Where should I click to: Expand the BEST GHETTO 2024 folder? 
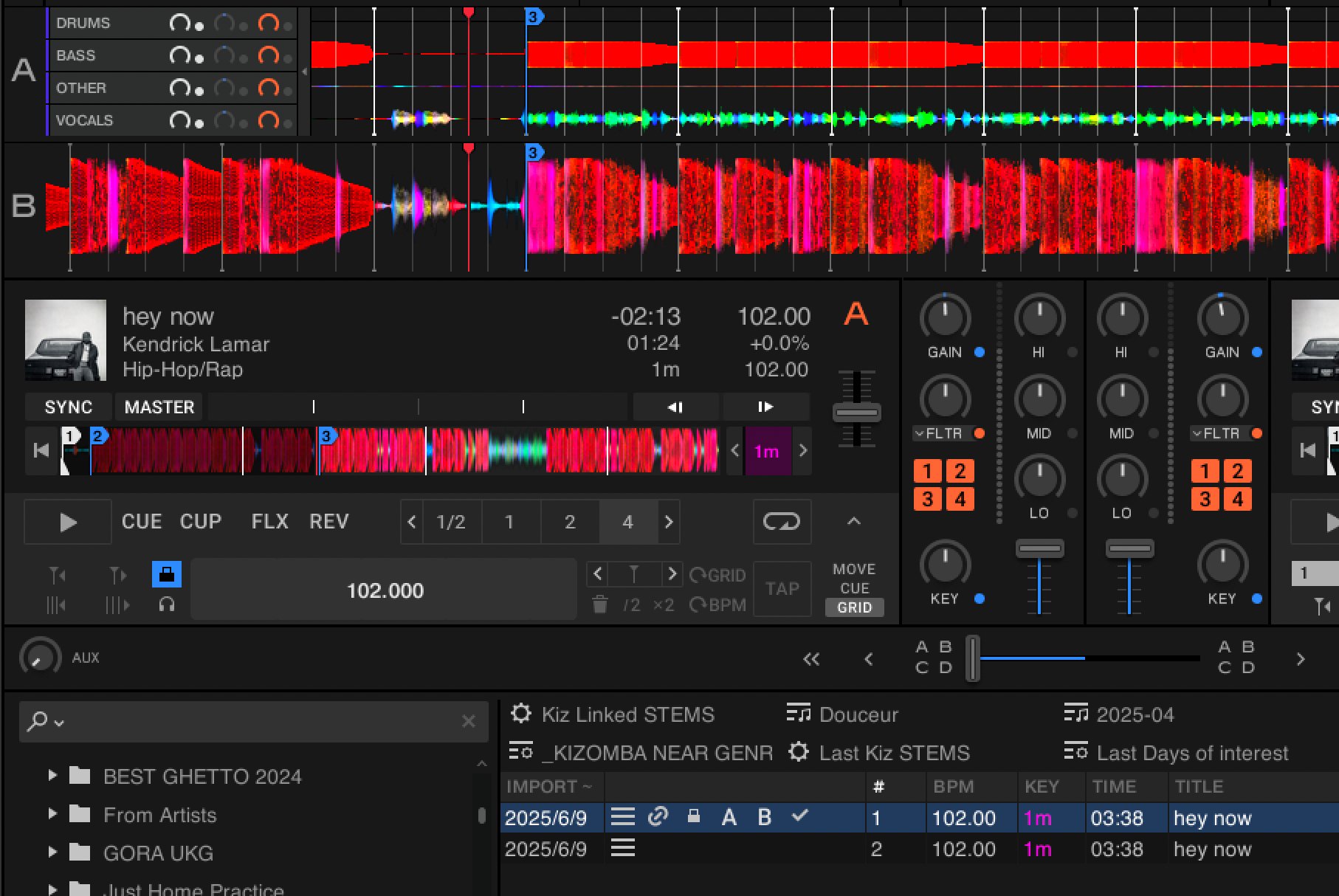[x=52, y=775]
